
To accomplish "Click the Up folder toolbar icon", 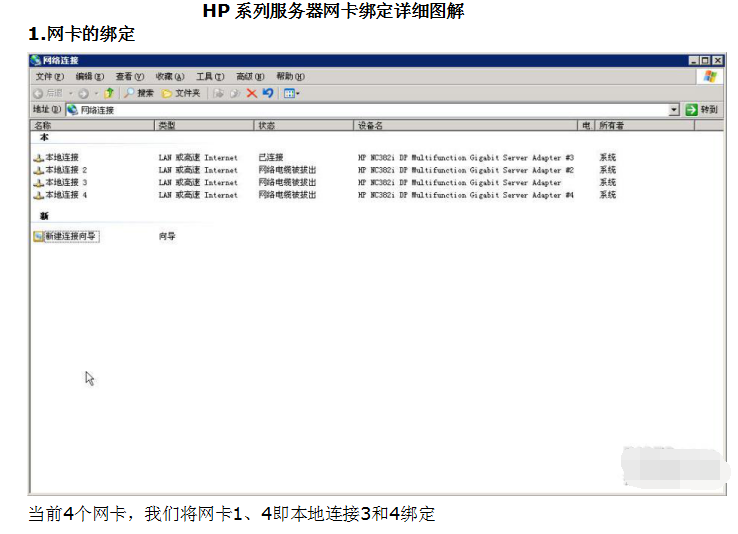I will click(109, 93).
